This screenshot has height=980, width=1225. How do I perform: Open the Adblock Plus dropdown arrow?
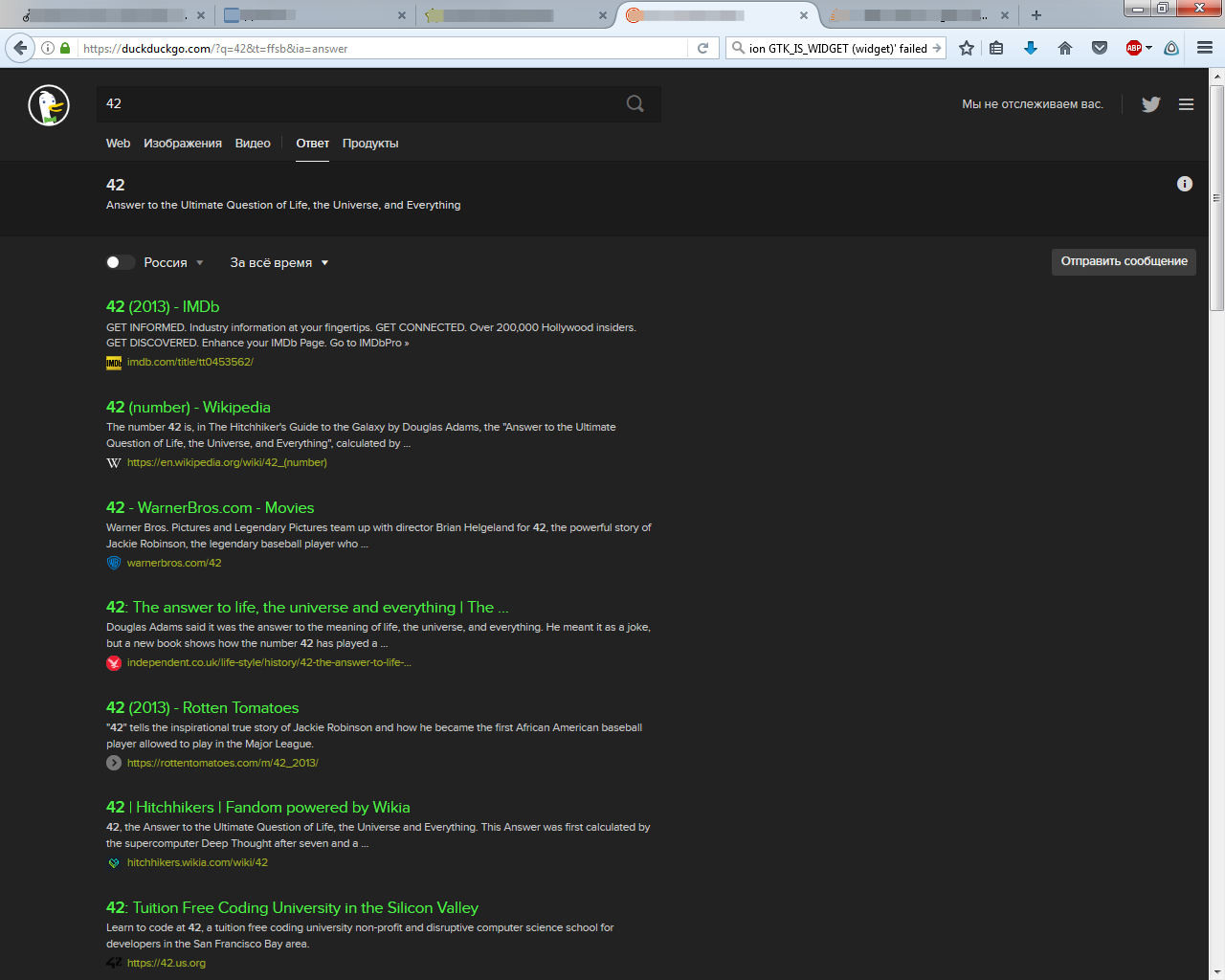[x=1148, y=48]
